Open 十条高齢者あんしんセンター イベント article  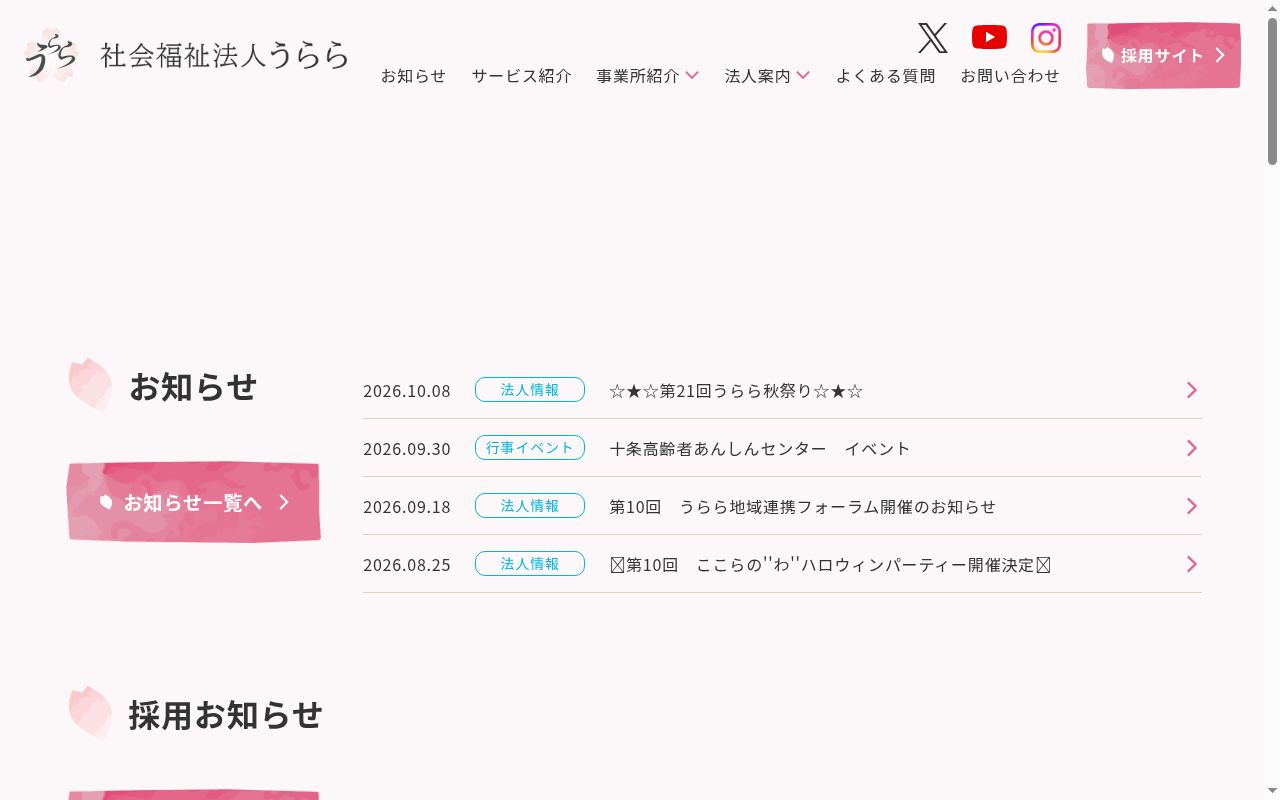coord(760,449)
